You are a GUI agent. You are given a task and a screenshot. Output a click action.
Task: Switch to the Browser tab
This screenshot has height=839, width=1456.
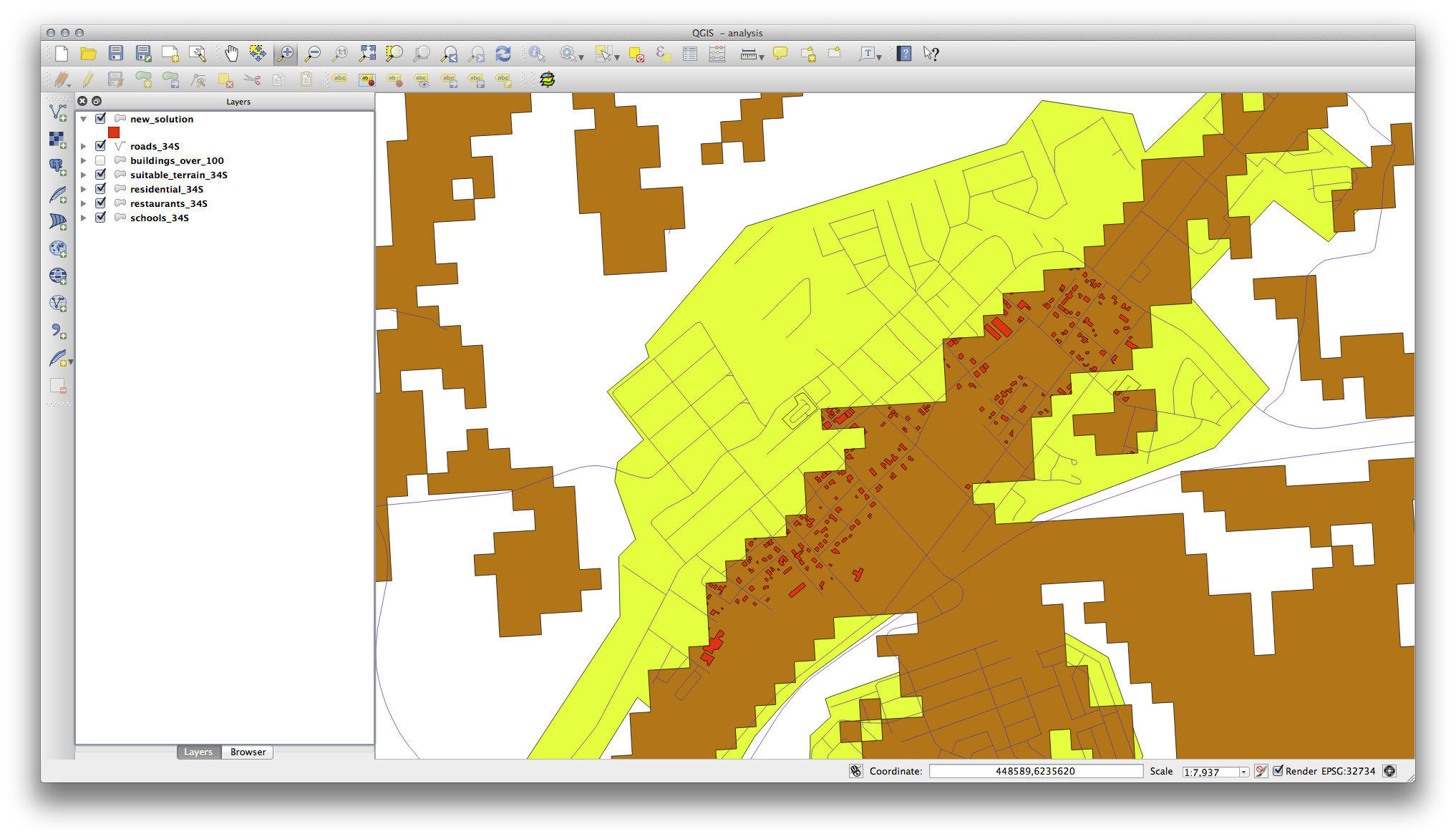248,752
